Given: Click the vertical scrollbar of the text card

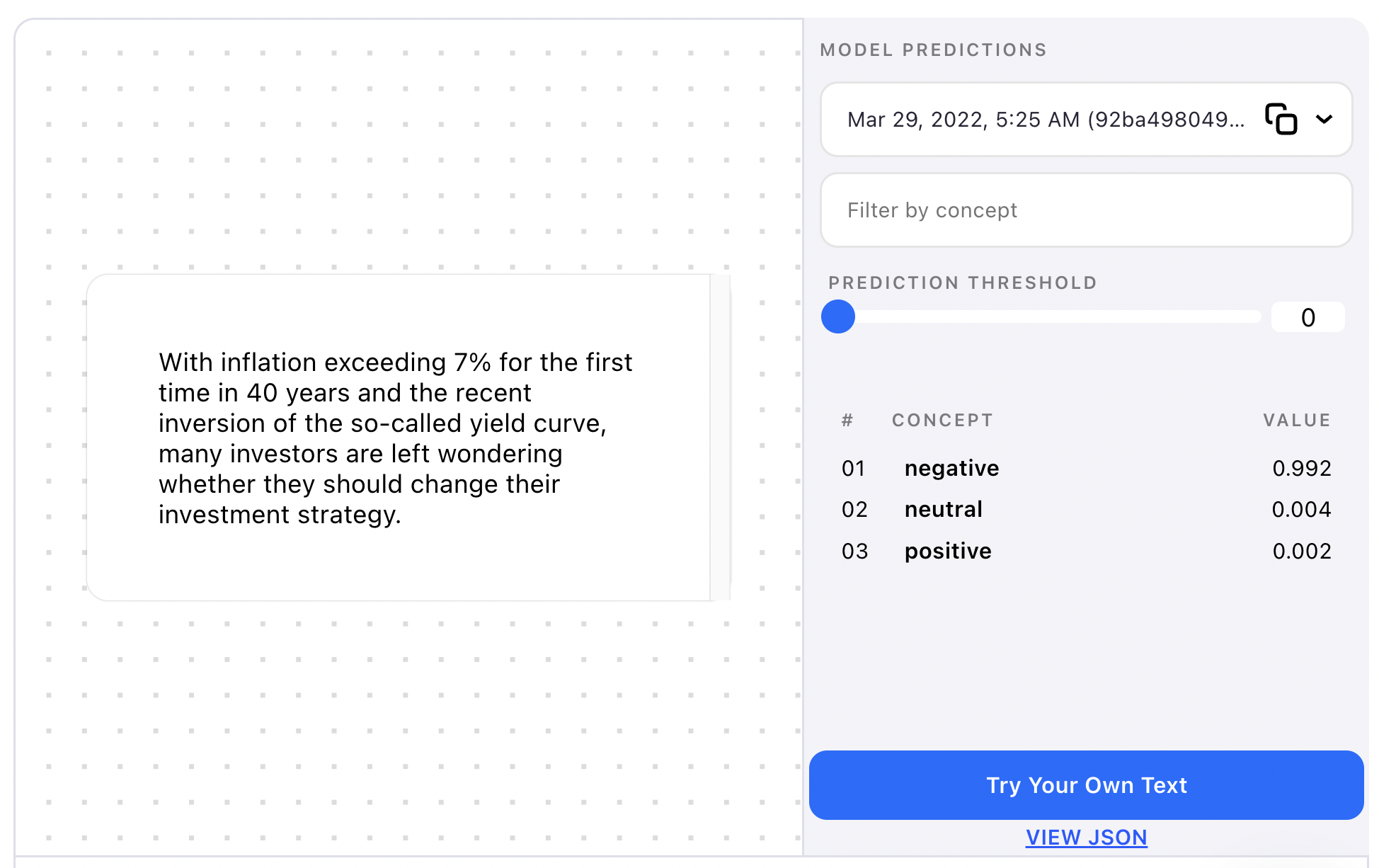Looking at the screenshot, I should coord(720,438).
